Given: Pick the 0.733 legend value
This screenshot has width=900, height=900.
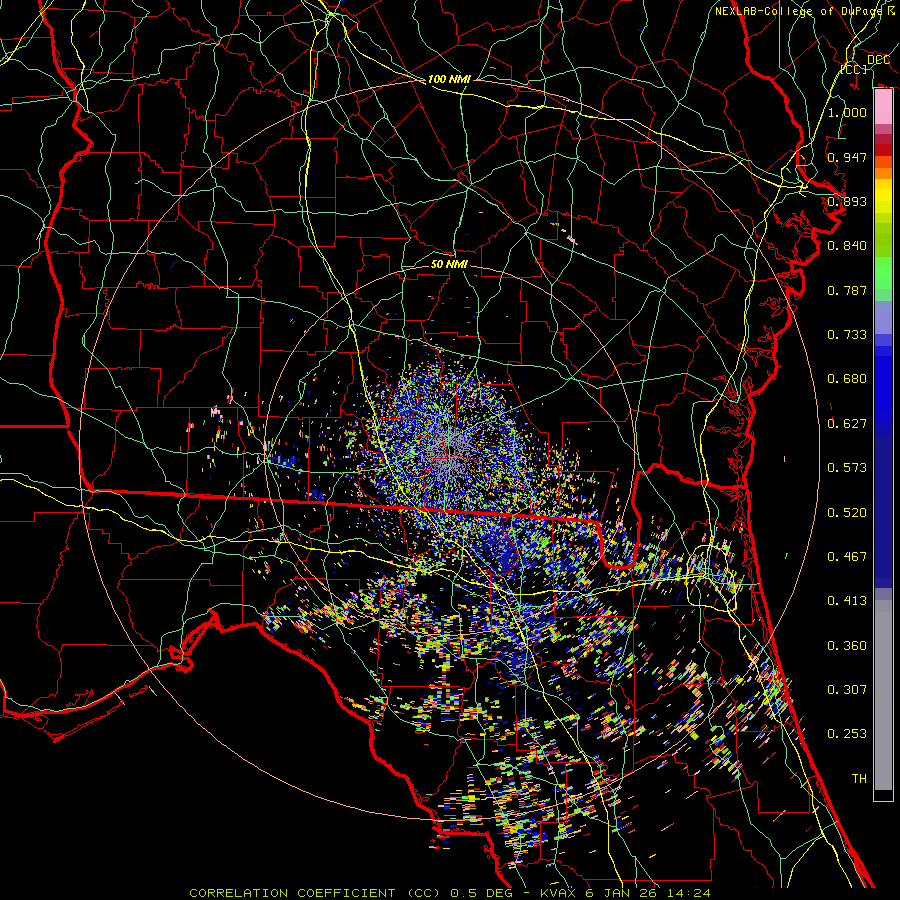Looking at the screenshot, I should tap(847, 335).
